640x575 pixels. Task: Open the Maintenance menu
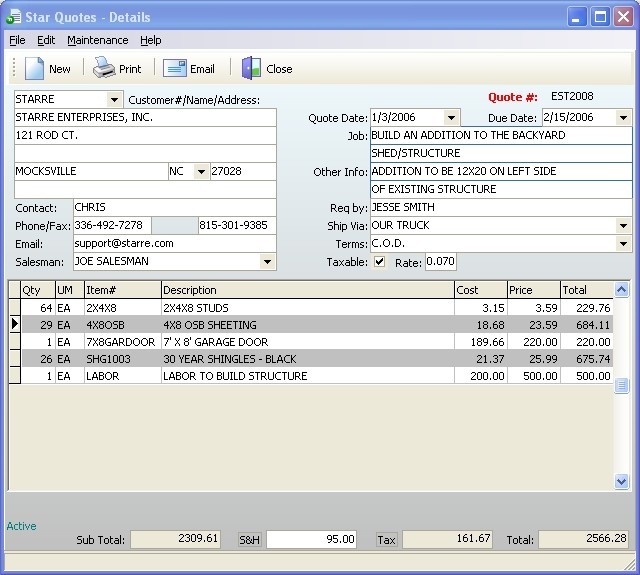(x=97, y=40)
